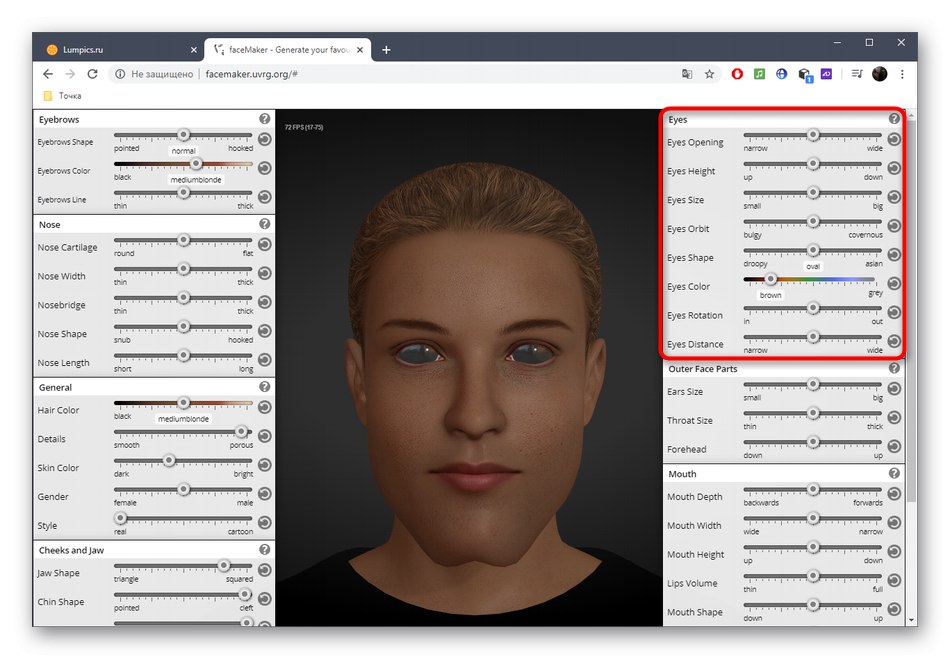
Task: Click the Eyes Color slider handle
Action: click(x=771, y=279)
